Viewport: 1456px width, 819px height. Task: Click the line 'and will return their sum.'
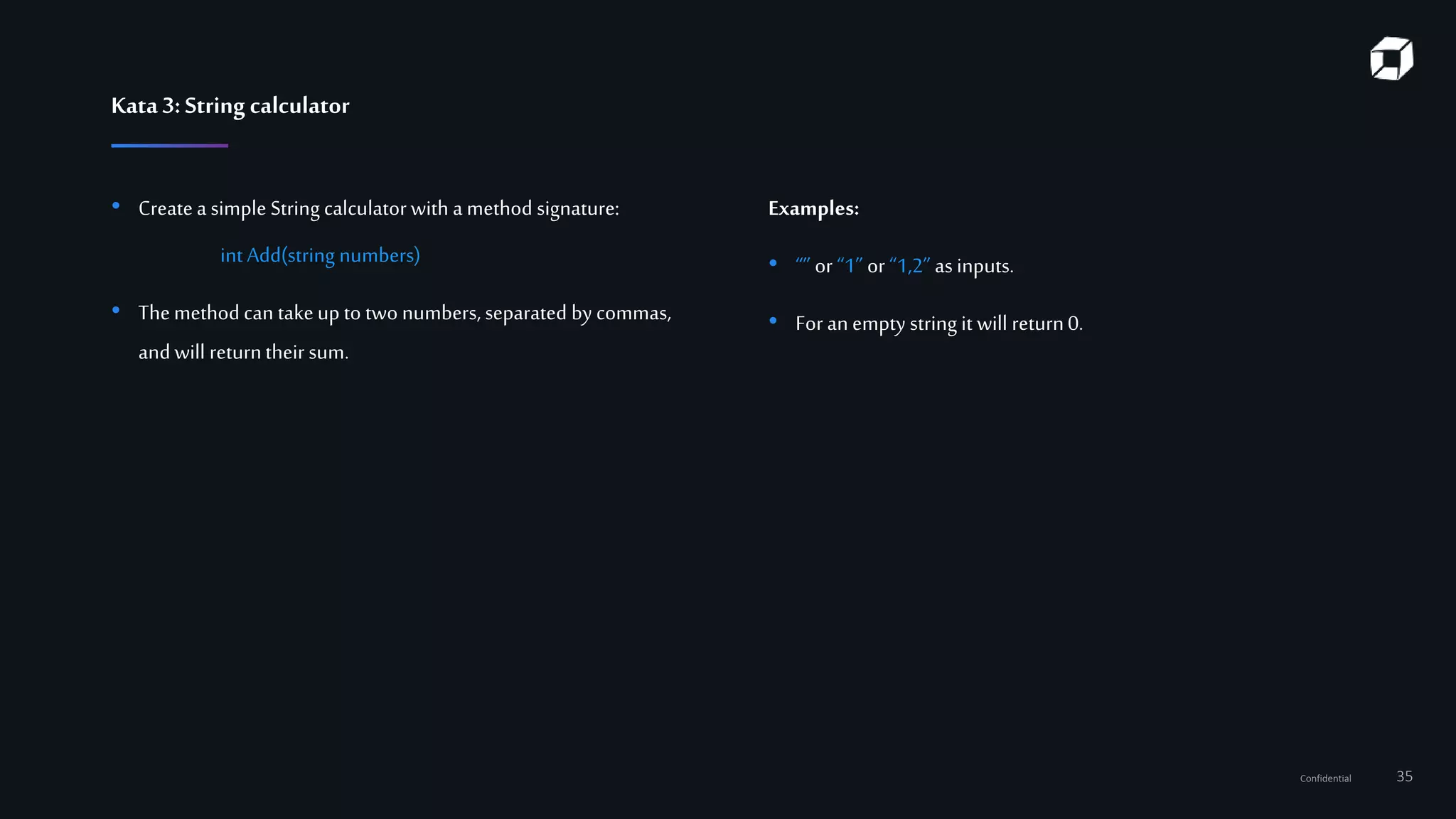pyautogui.click(x=243, y=352)
